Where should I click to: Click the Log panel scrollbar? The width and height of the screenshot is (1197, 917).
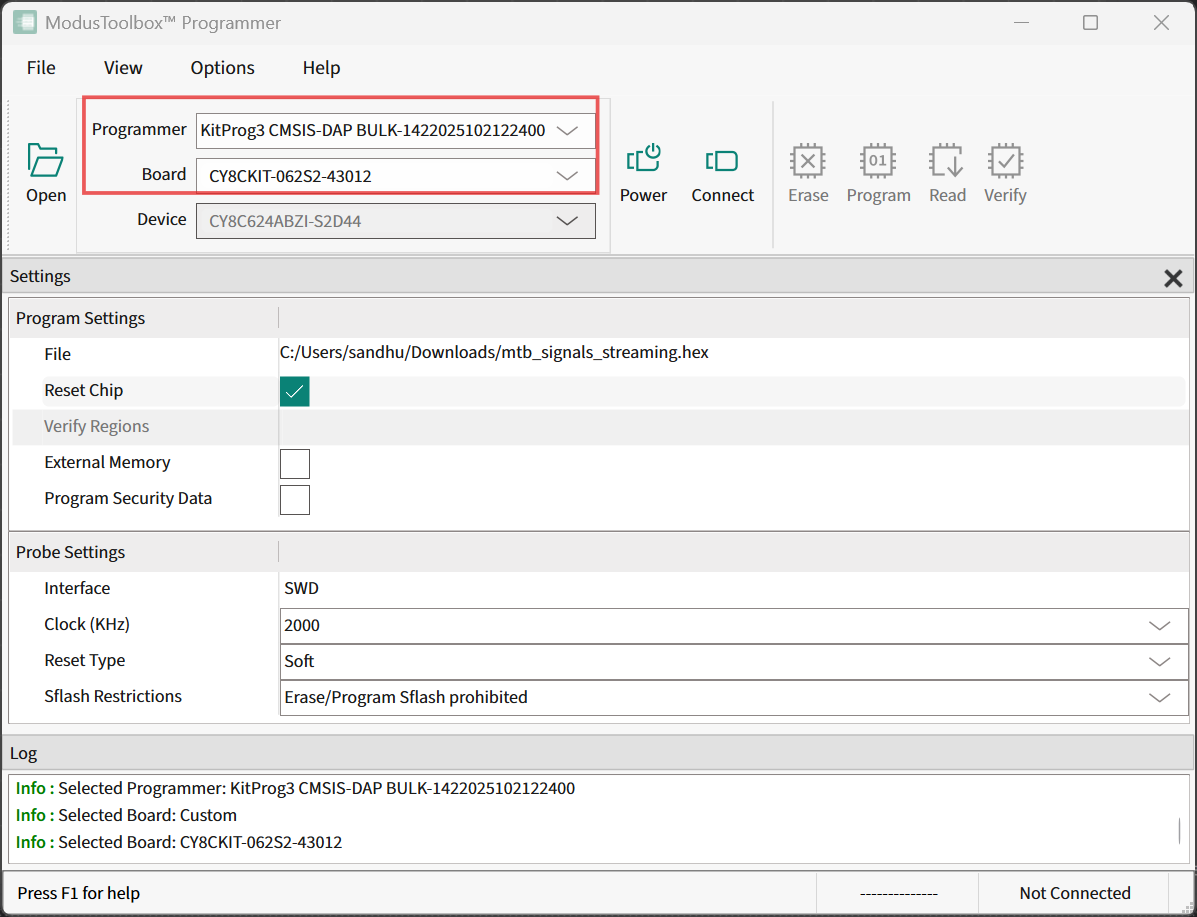point(1180,830)
